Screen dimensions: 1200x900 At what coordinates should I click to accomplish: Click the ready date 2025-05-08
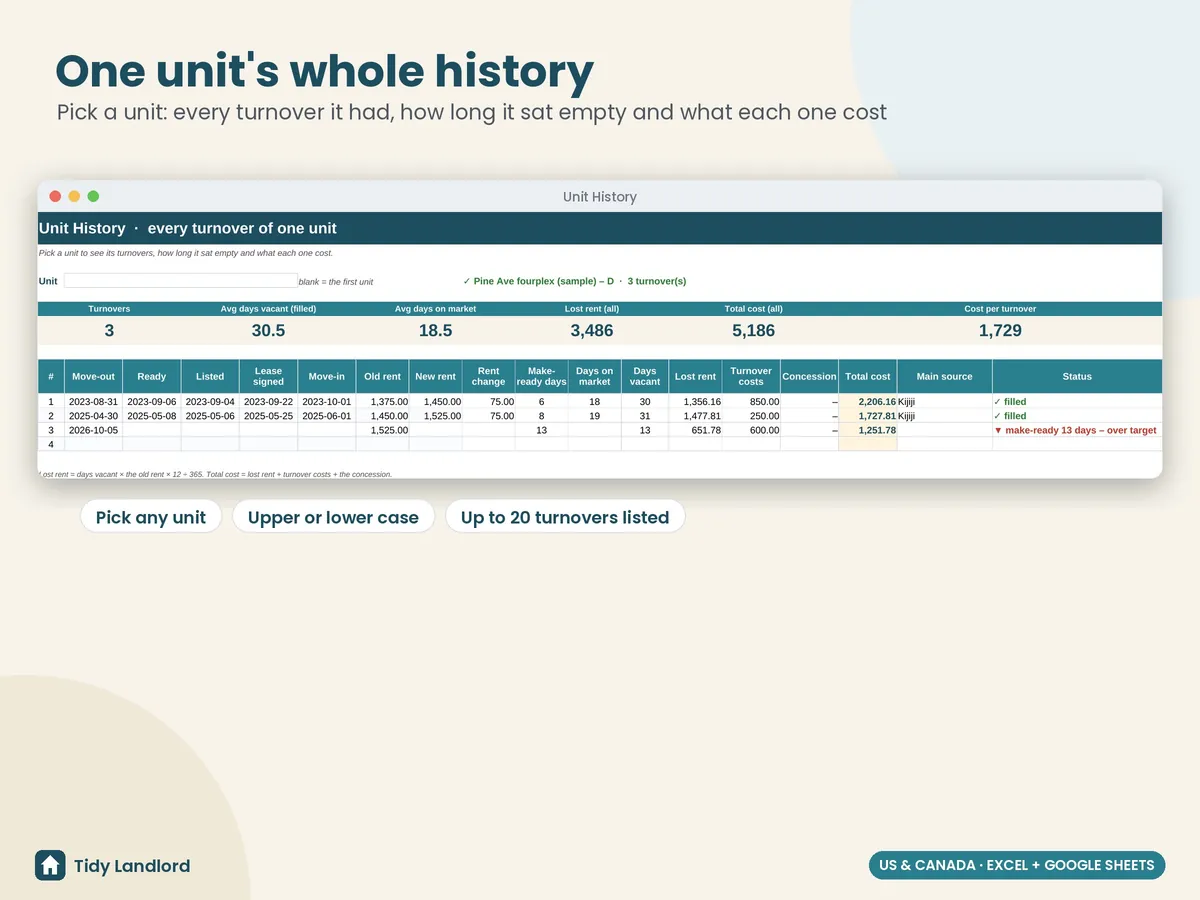152,416
